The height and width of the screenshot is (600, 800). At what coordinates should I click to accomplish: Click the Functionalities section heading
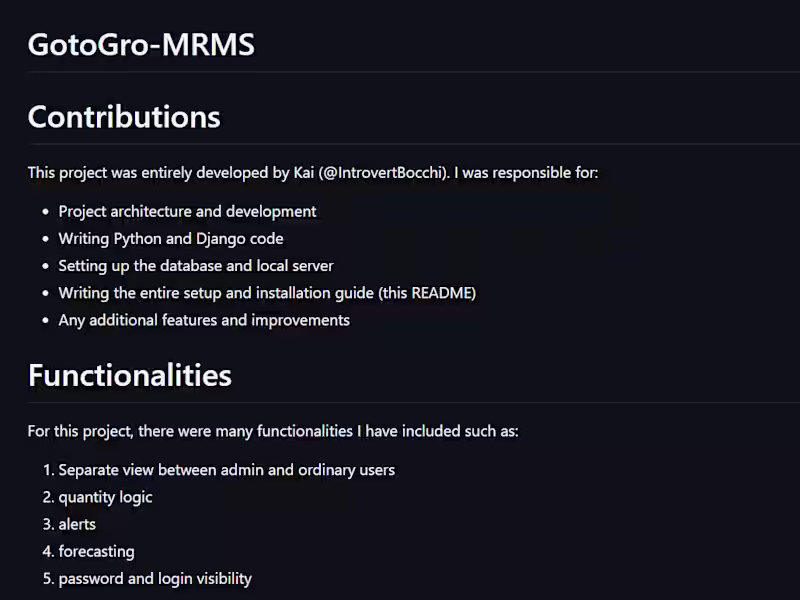[x=130, y=375]
